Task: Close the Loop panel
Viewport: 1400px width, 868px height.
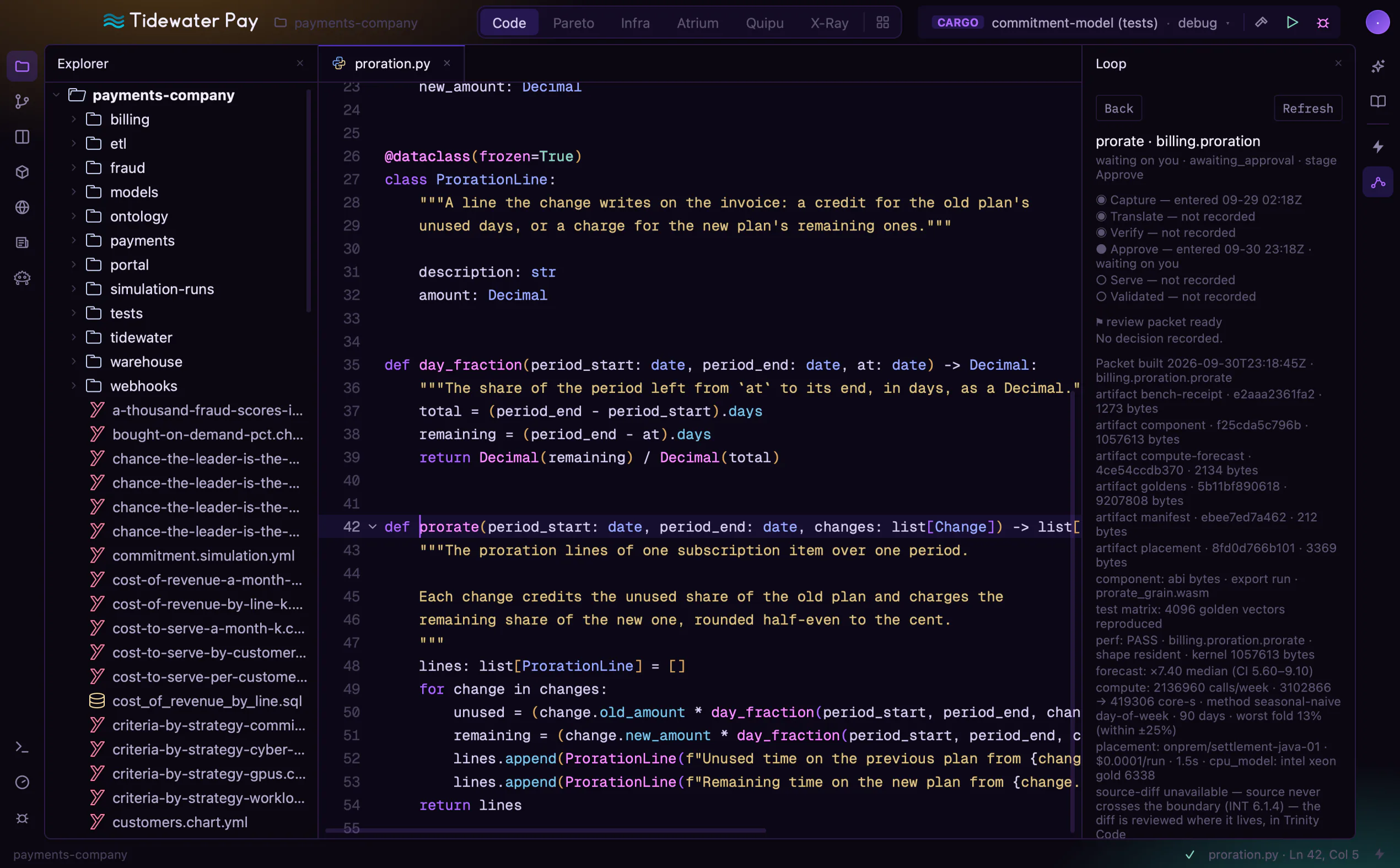Action: pos(1338,63)
